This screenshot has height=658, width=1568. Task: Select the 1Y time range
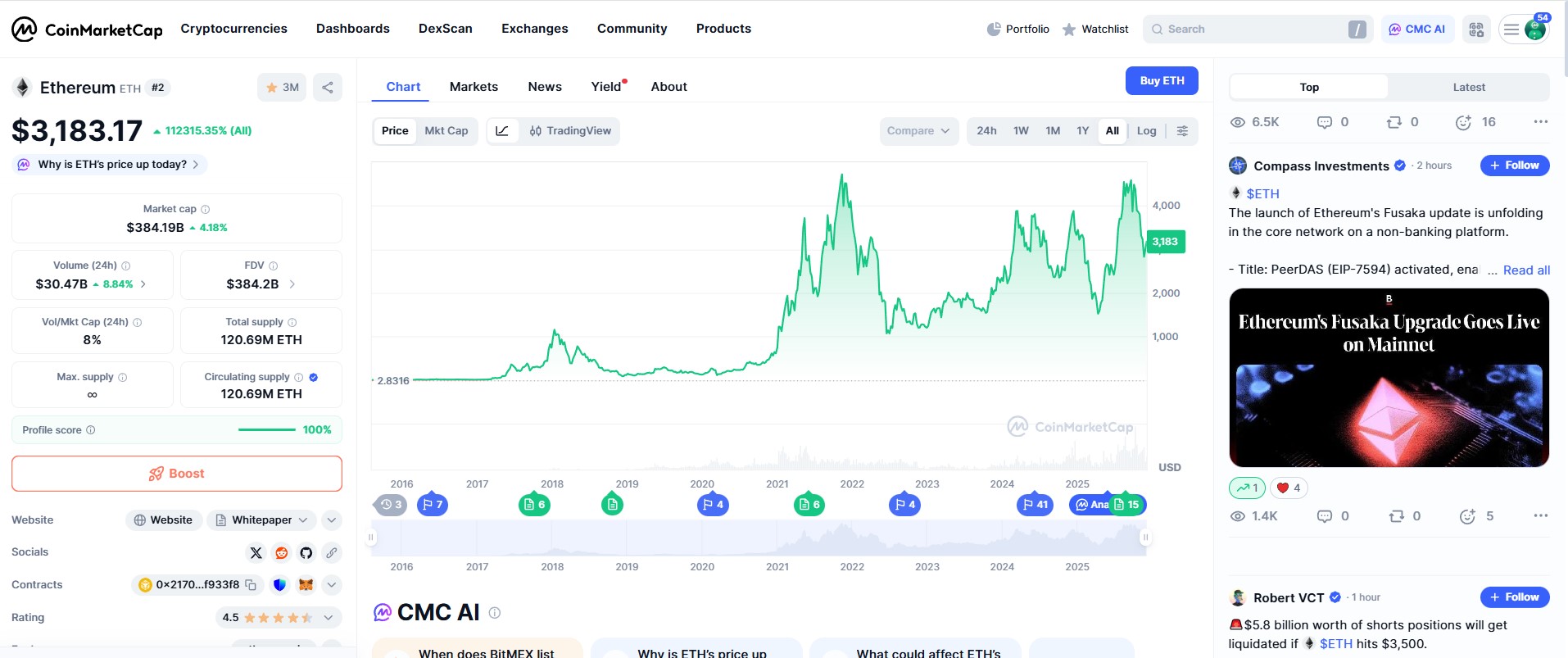[x=1082, y=131]
